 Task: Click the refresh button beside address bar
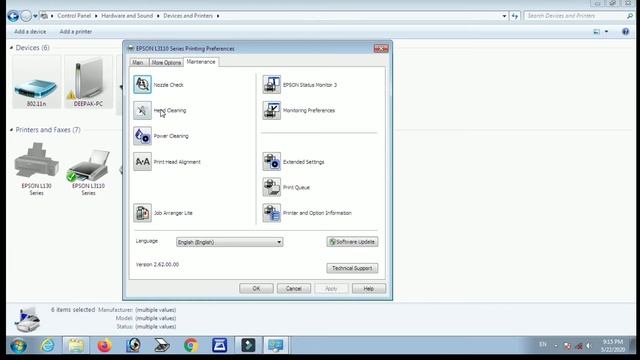(x=515, y=16)
